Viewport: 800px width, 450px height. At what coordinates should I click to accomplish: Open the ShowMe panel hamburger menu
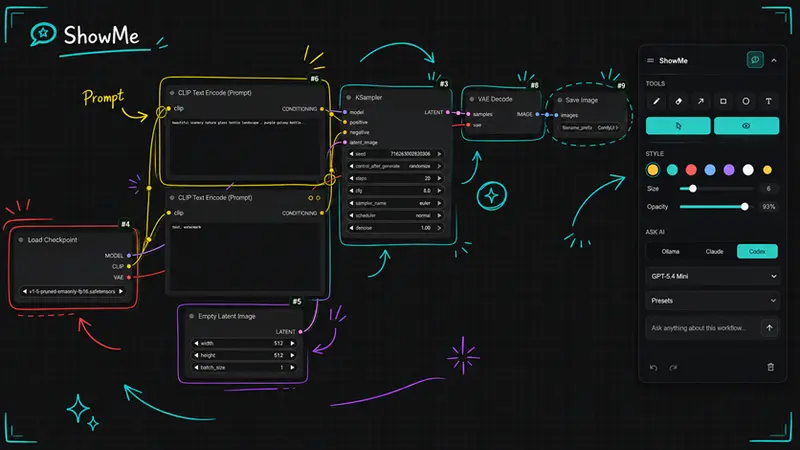[651, 60]
